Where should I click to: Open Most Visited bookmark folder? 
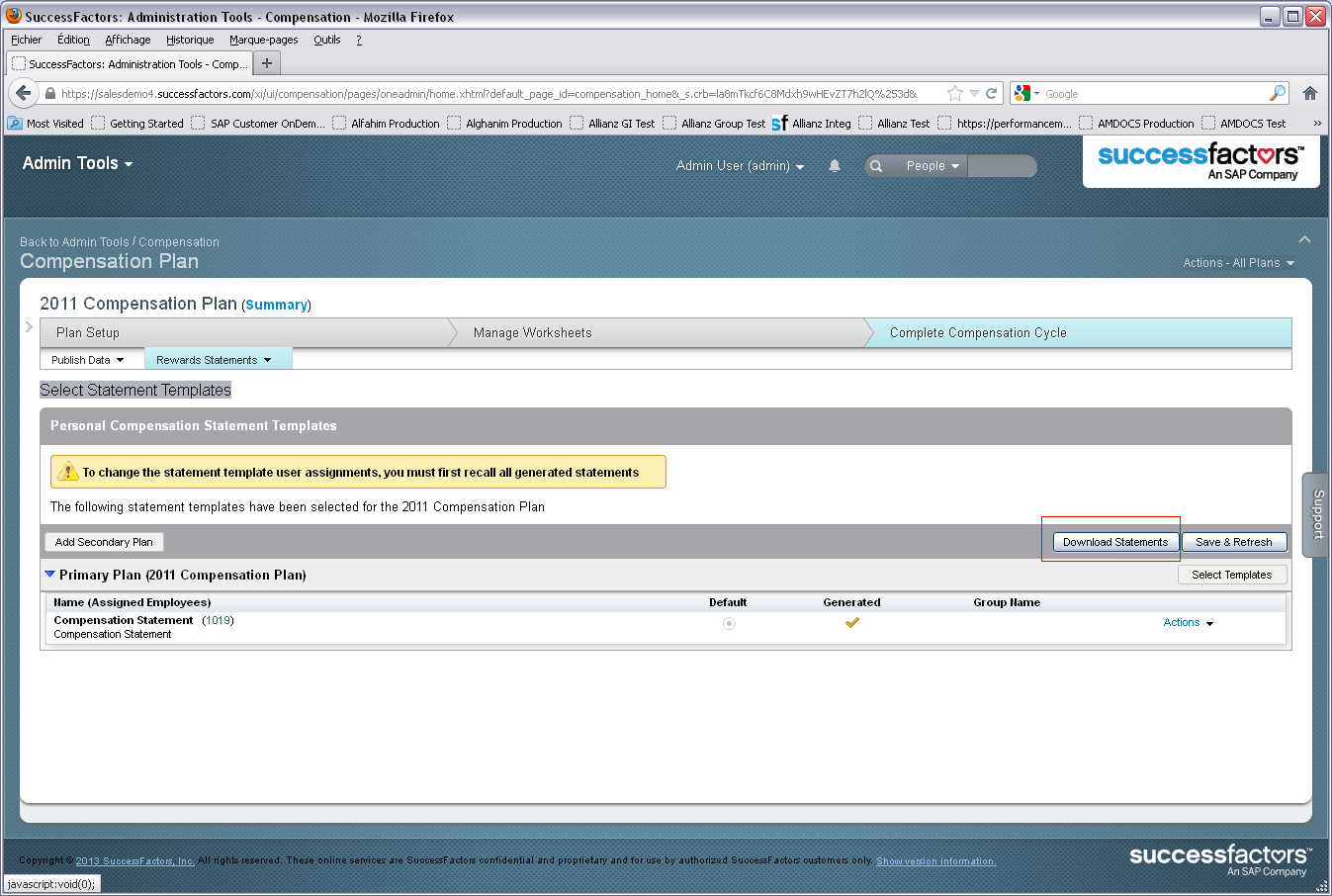pos(45,124)
